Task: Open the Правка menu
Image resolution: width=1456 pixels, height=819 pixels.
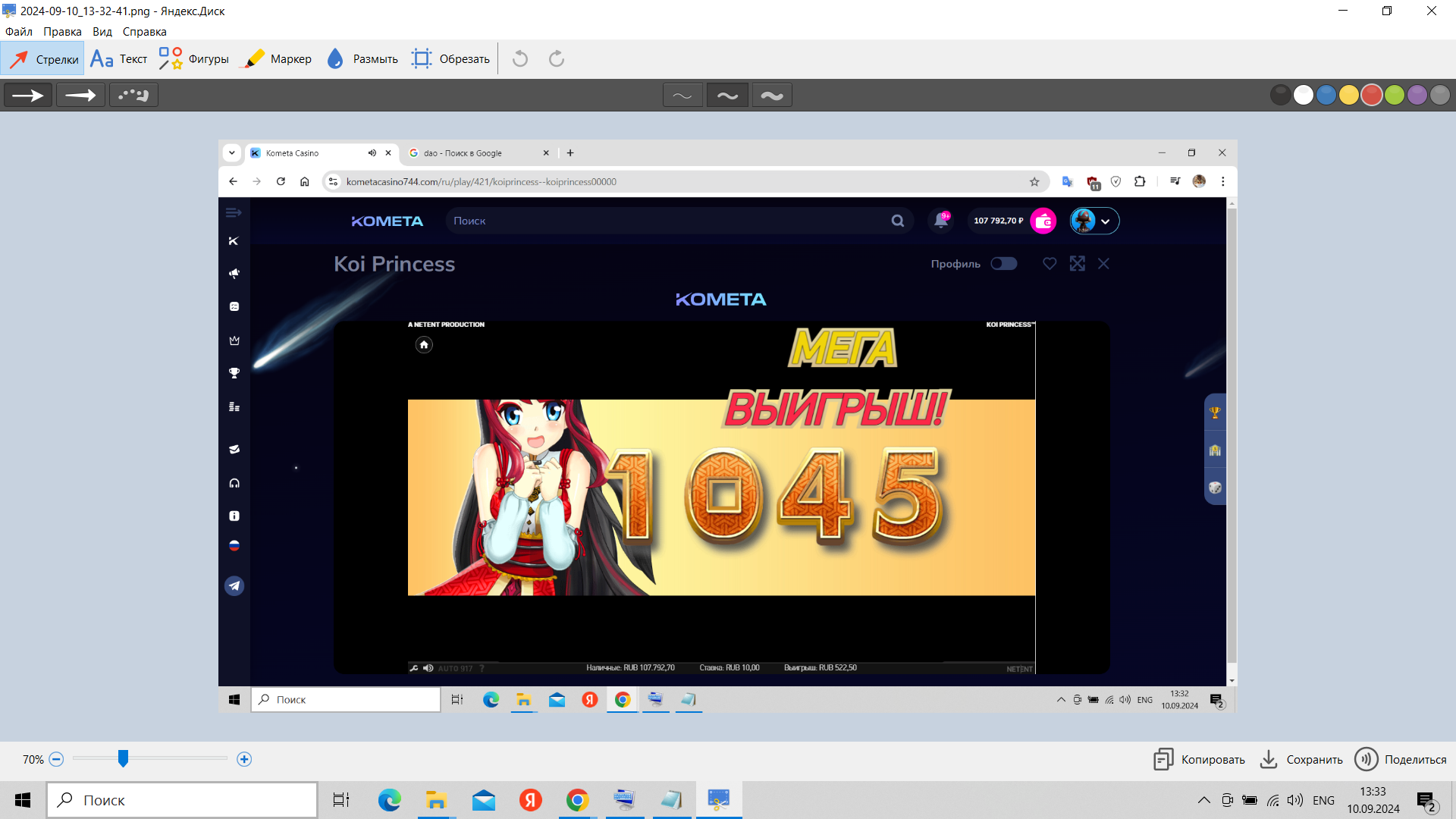Action: pos(62,32)
